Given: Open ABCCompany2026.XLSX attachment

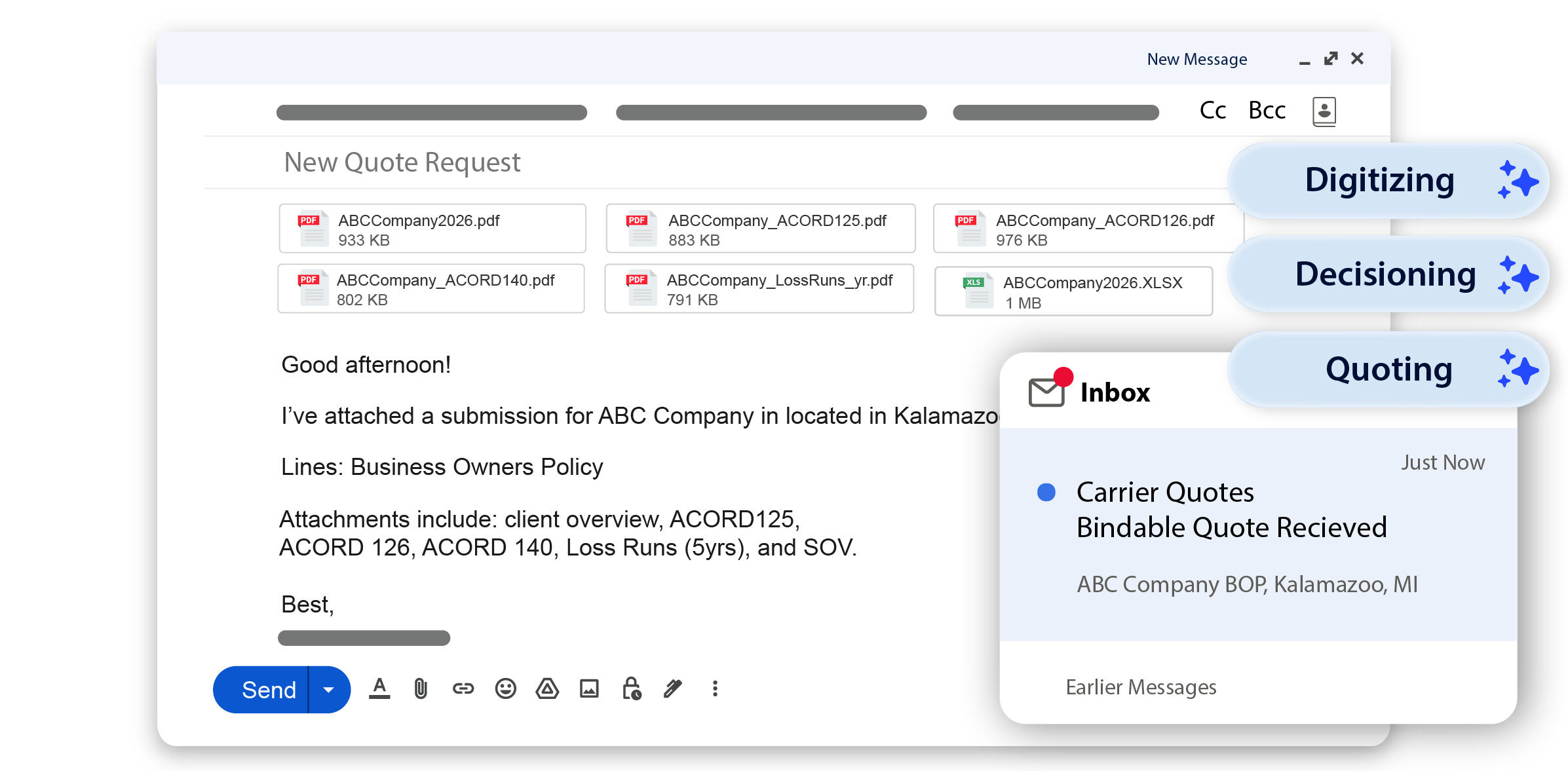Looking at the screenshot, I should coord(1074,291).
